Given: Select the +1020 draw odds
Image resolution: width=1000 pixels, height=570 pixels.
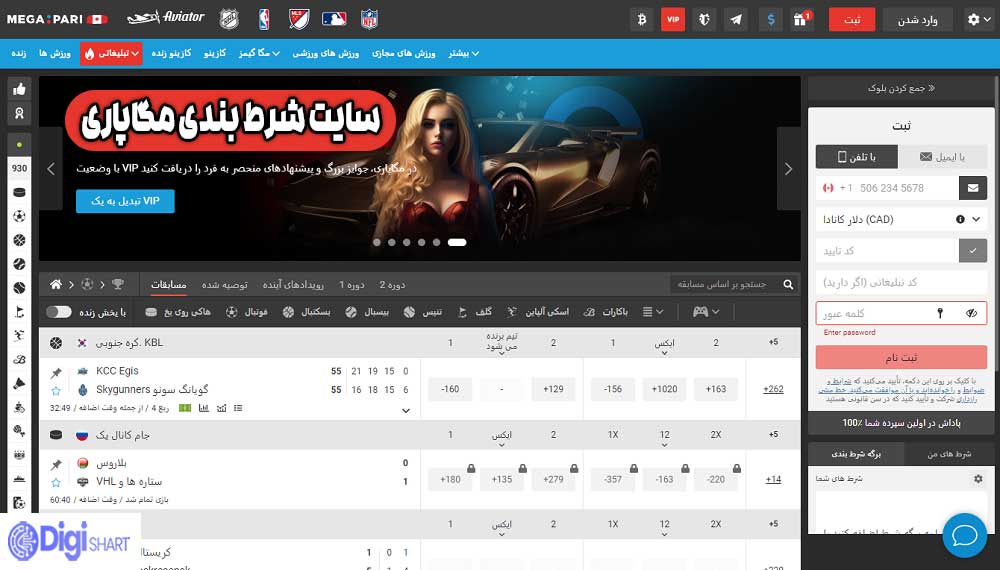Looking at the screenshot, I should (x=664, y=389).
